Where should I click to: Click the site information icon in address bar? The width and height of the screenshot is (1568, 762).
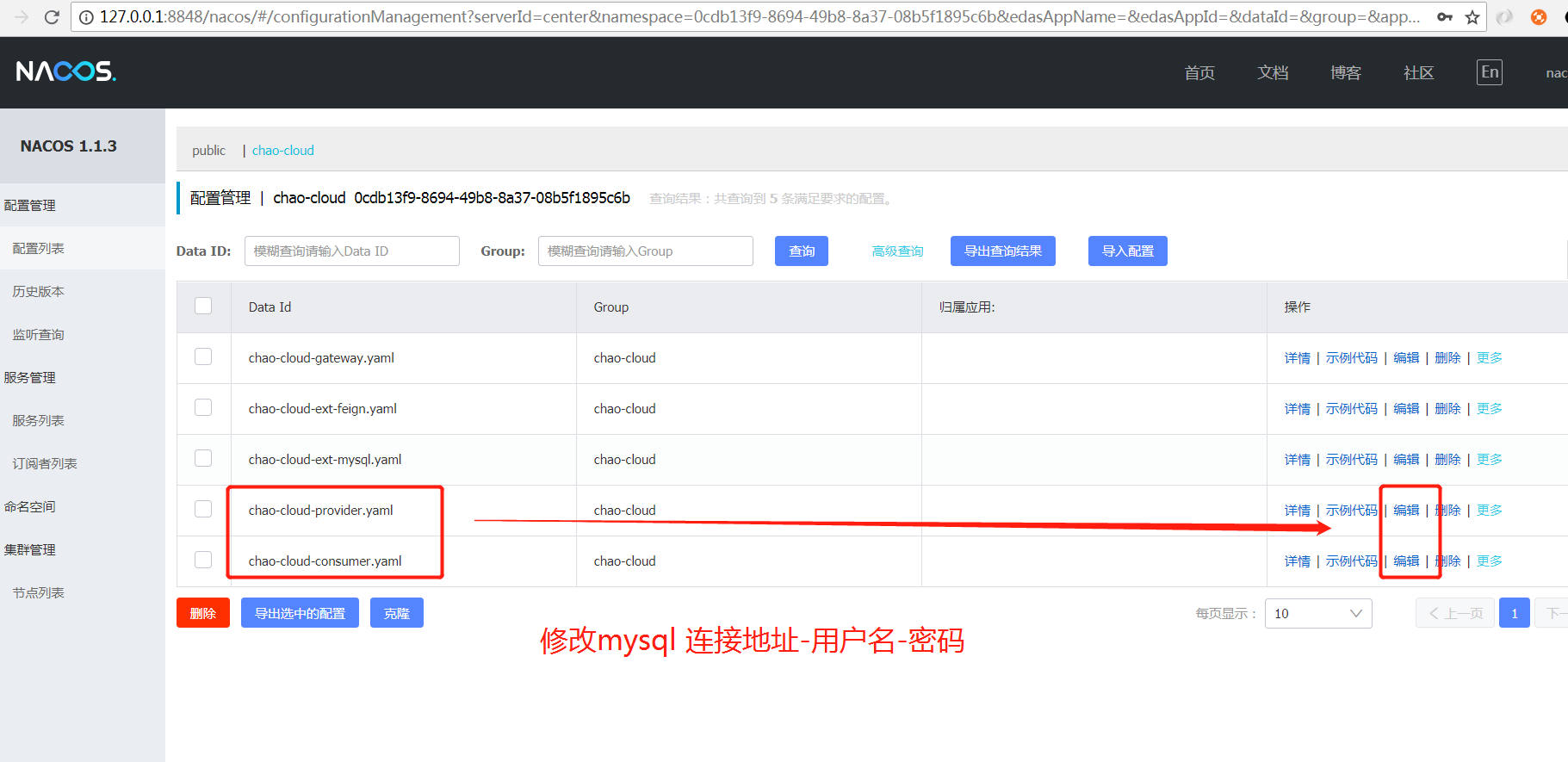(x=86, y=17)
